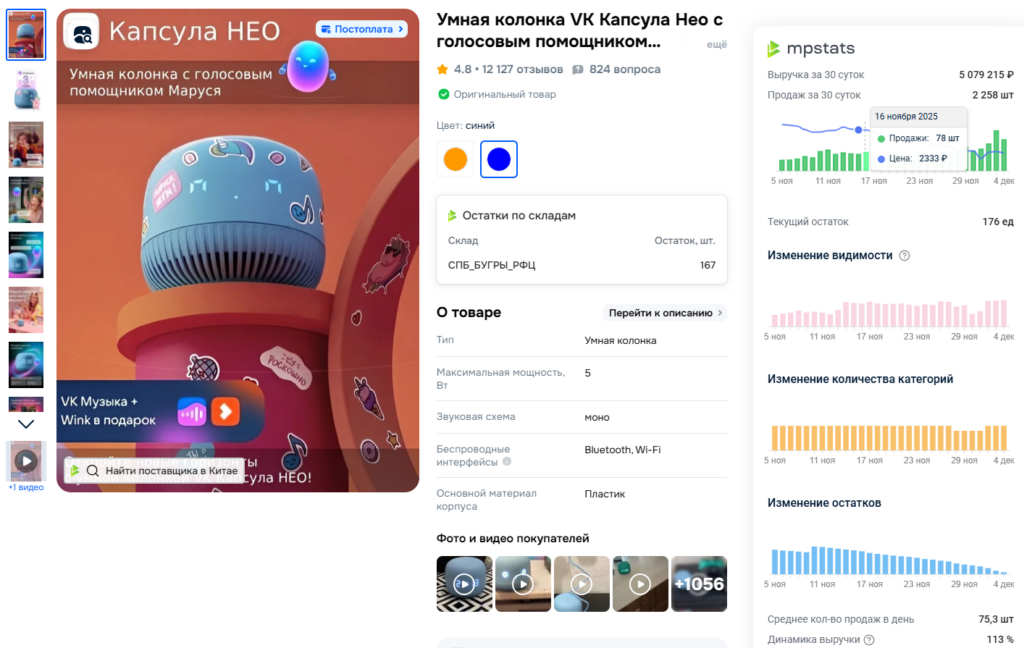Image resolution: width=1024 pixels, height=648 pixels.
Task: Open Перейти к описанию in О товаре section
Action: pos(664,313)
